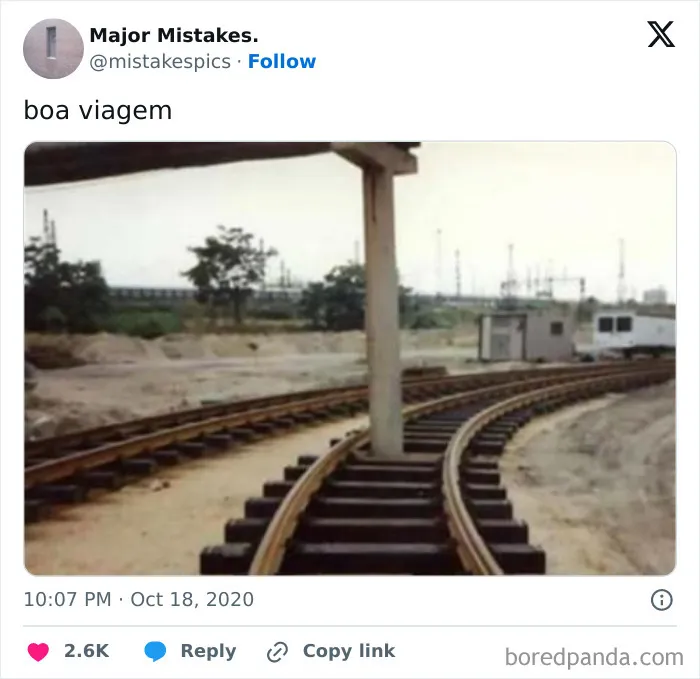Open the info circle icon
The width and height of the screenshot is (700, 679).
coord(661,600)
